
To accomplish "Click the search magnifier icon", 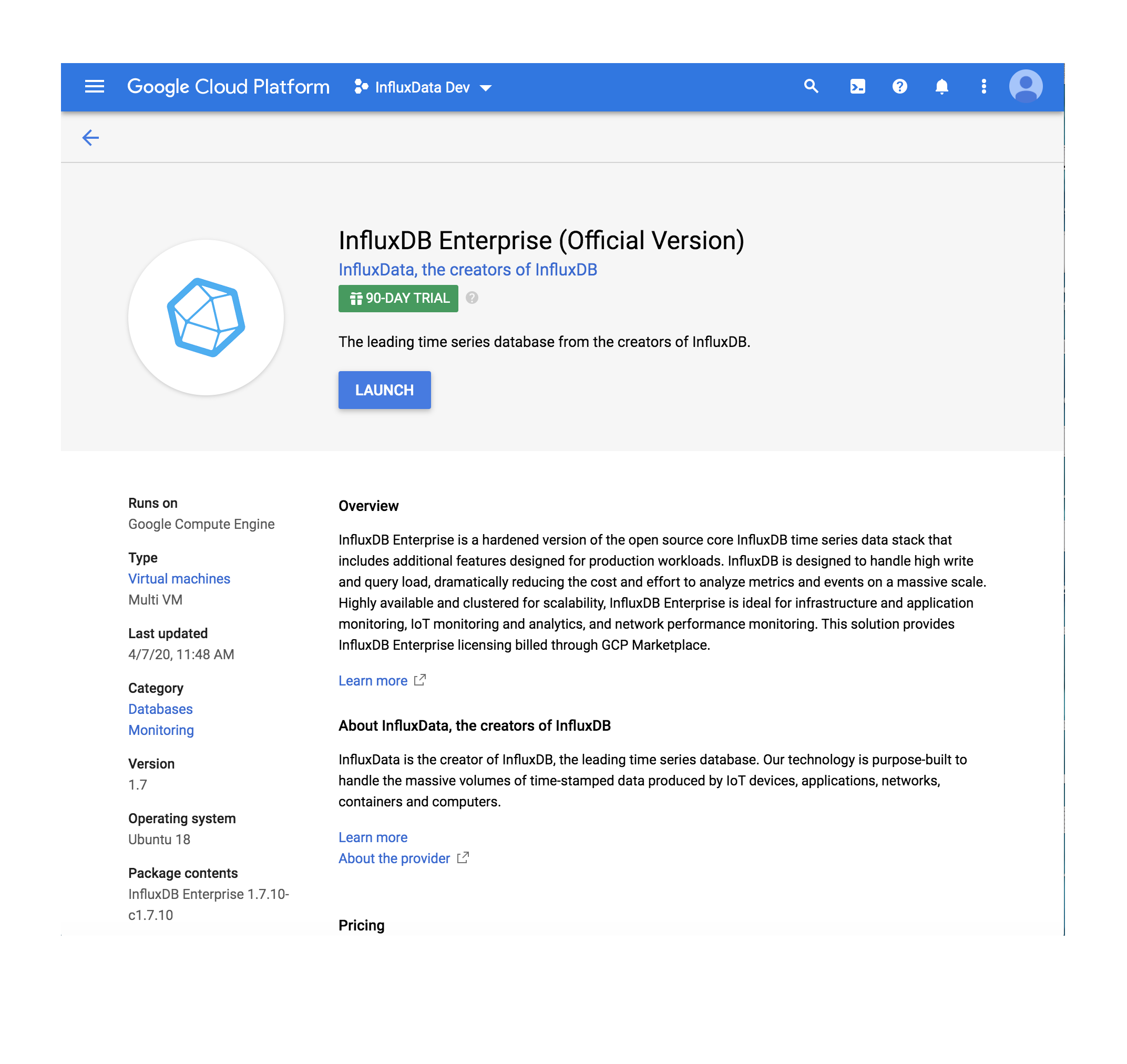I will 811,87.
